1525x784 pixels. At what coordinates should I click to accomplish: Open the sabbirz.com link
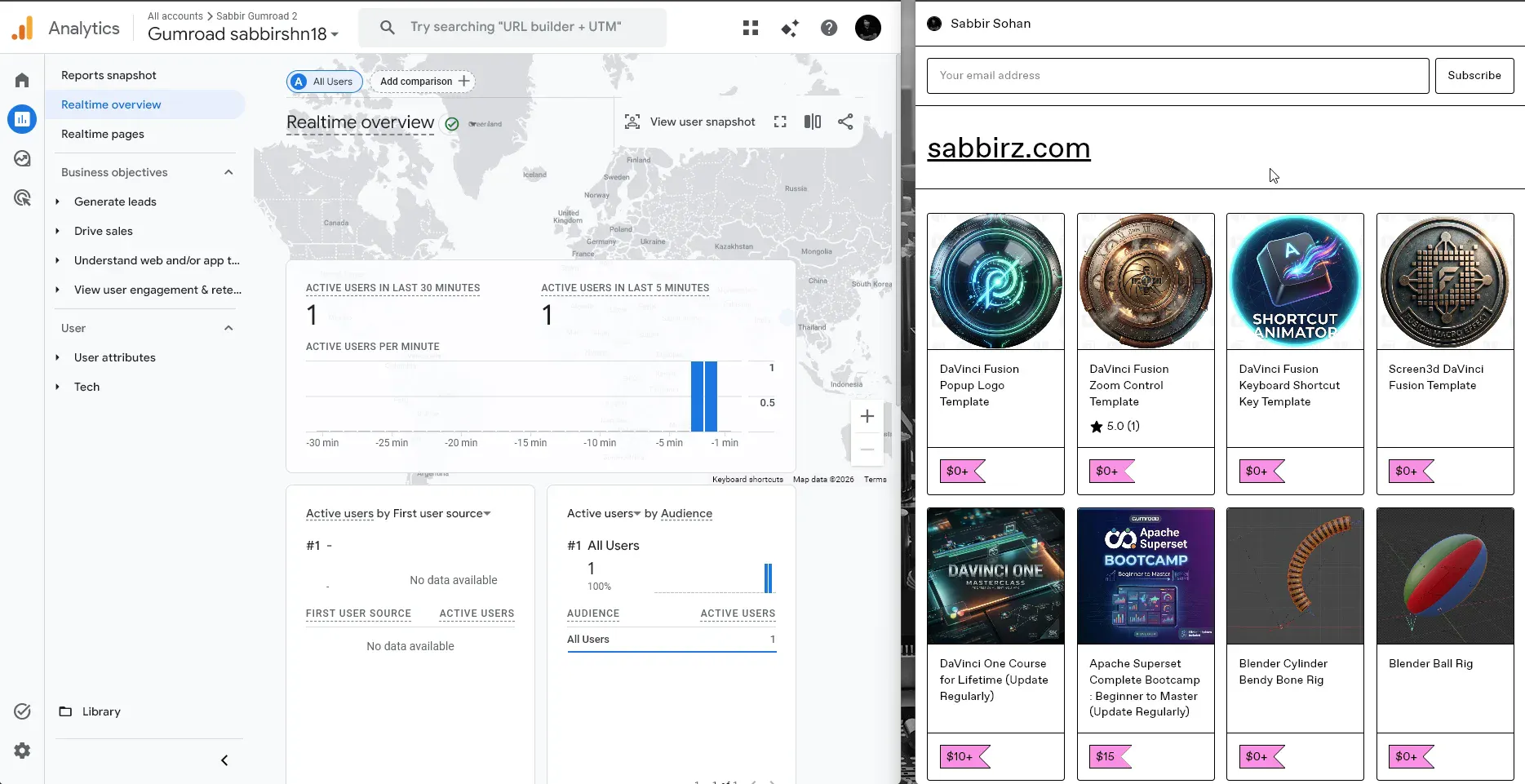[1009, 148]
